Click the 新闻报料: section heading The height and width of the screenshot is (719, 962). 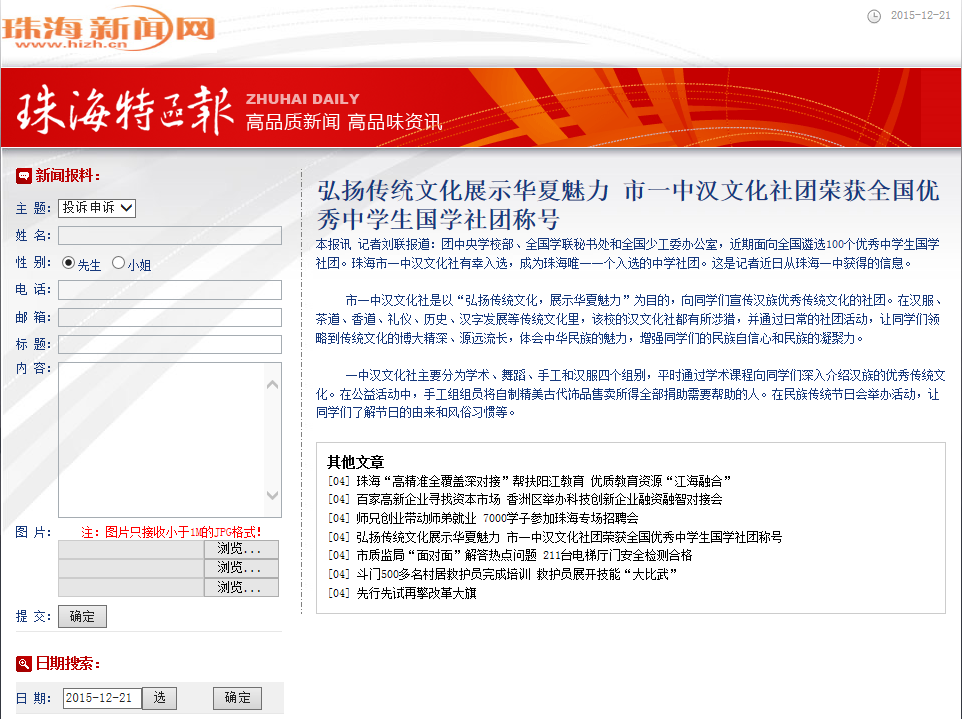click(x=67, y=176)
